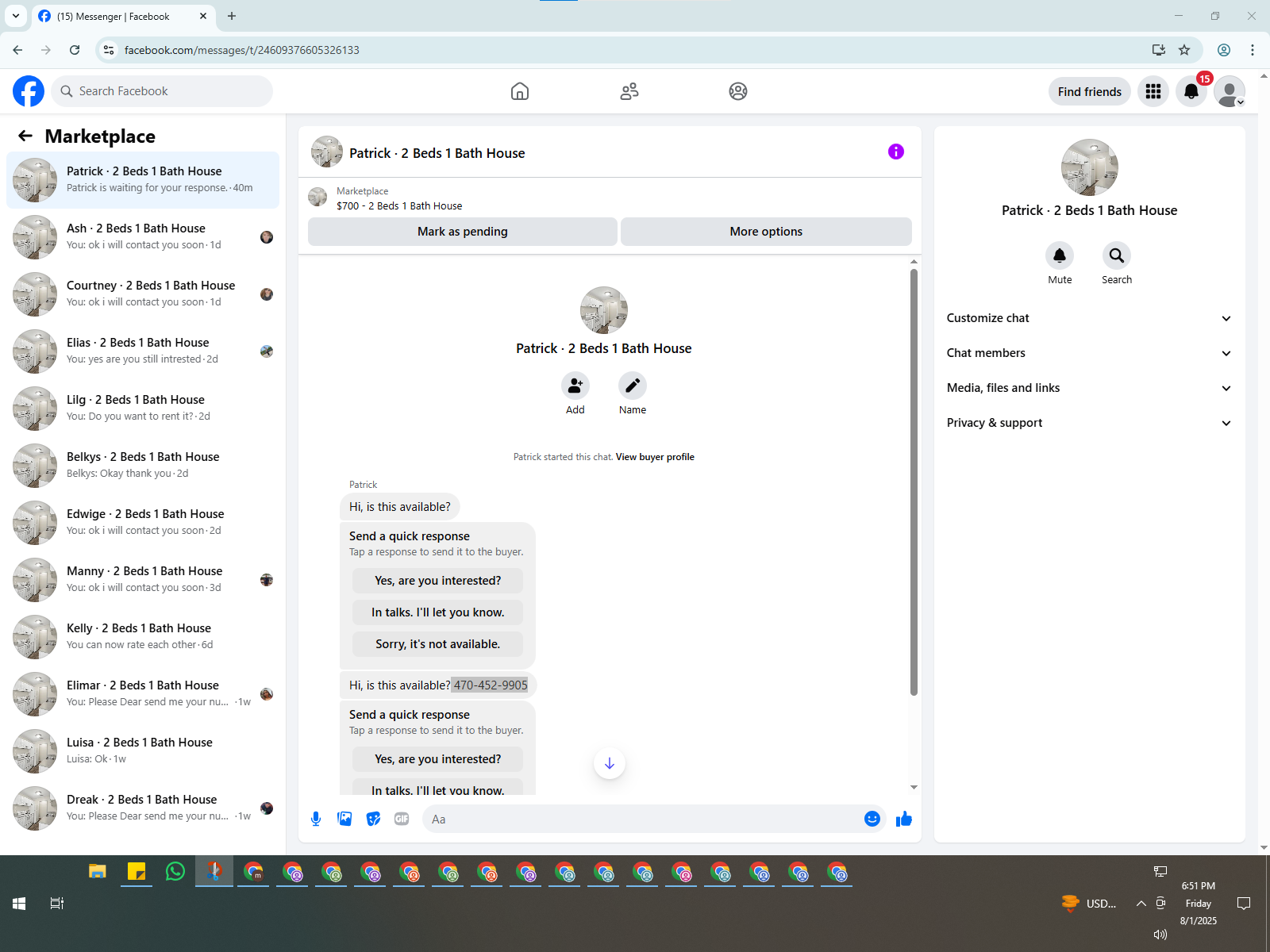Click Patrick's large profile thumbnail in right panel
The height and width of the screenshot is (952, 1270).
[x=1090, y=167]
